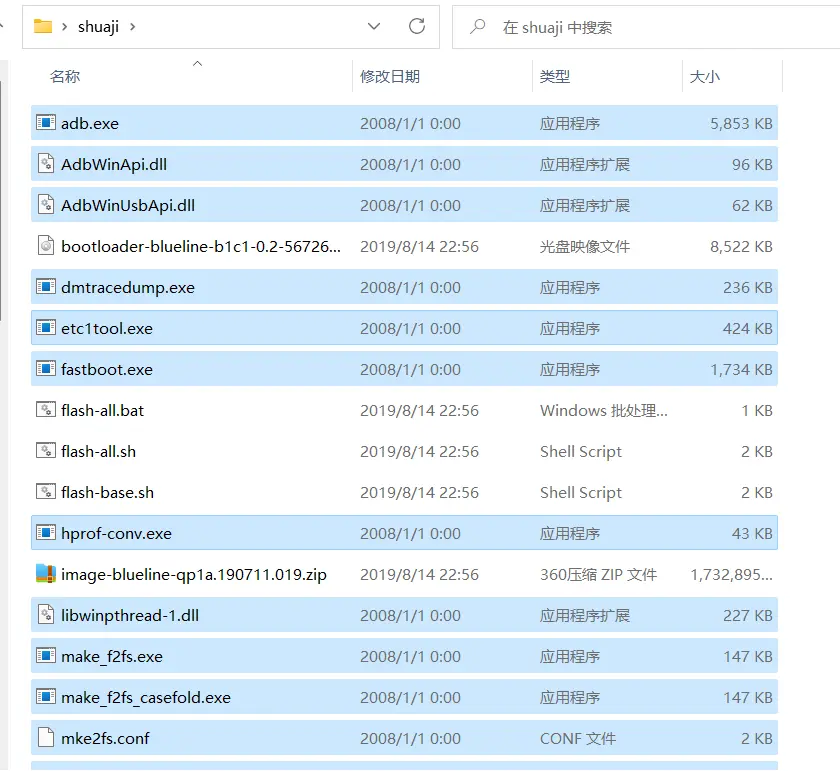The image size is (840, 771).
Task: Click the magnifier search icon
Action: coord(477,26)
